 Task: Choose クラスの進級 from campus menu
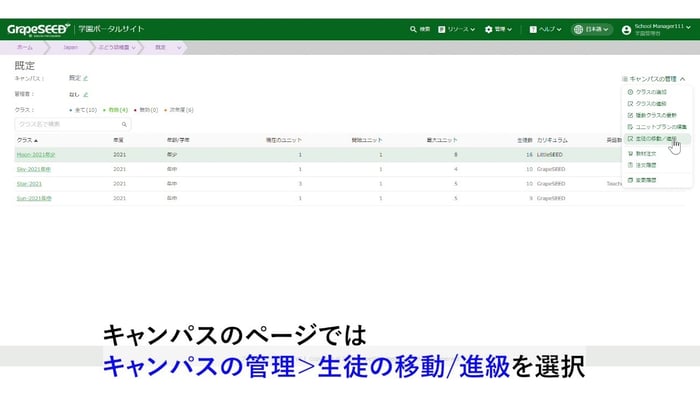click(x=651, y=104)
